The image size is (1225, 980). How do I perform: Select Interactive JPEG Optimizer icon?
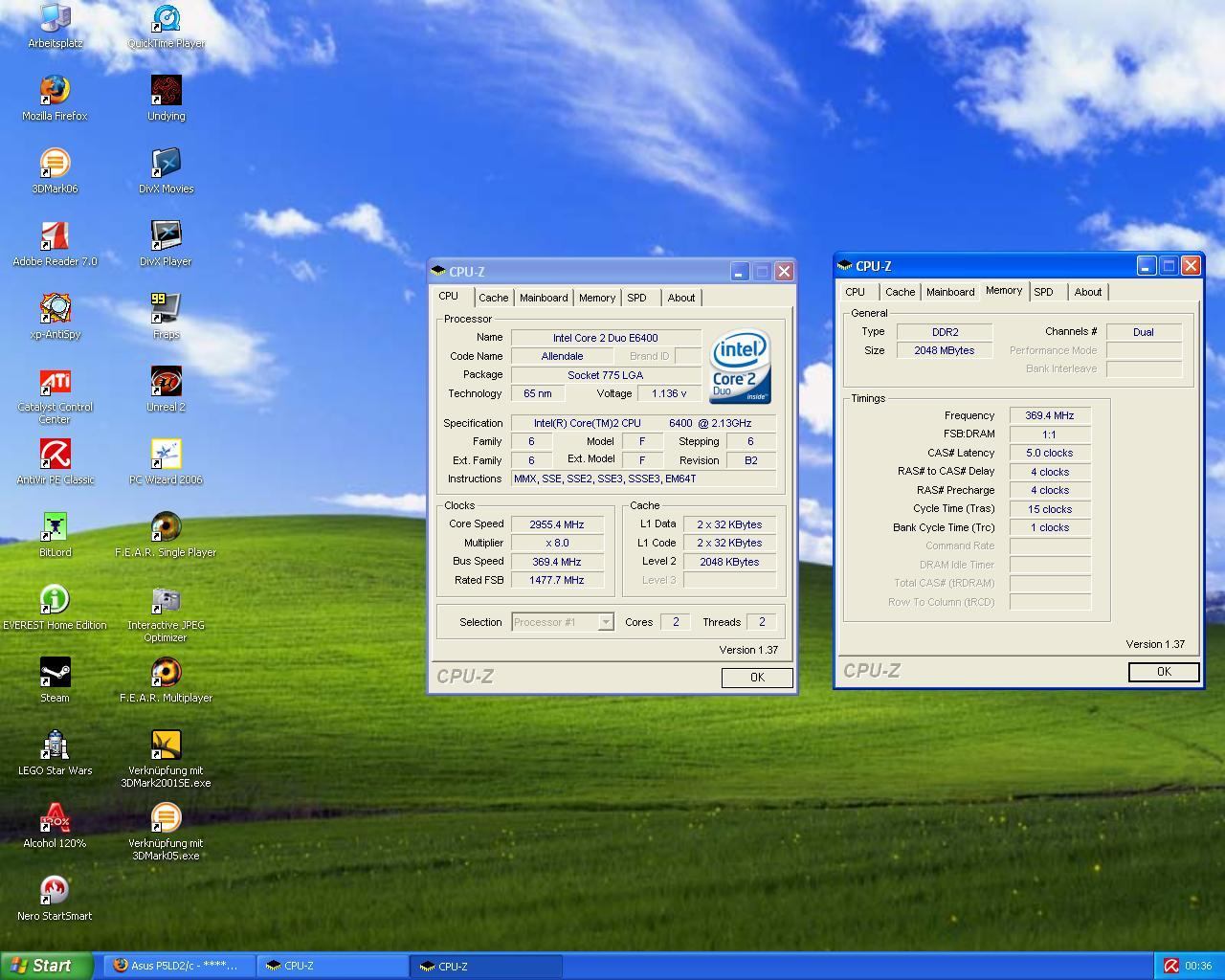coord(166,600)
